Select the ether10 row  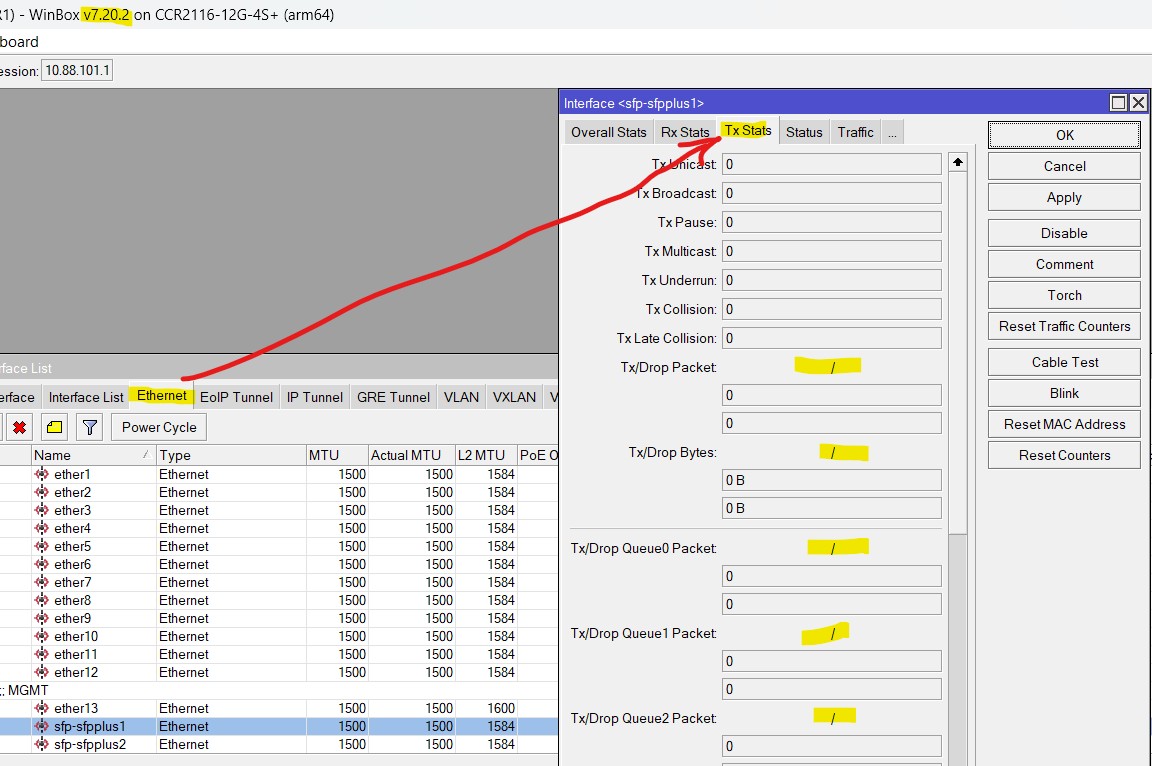pyautogui.click(x=279, y=636)
